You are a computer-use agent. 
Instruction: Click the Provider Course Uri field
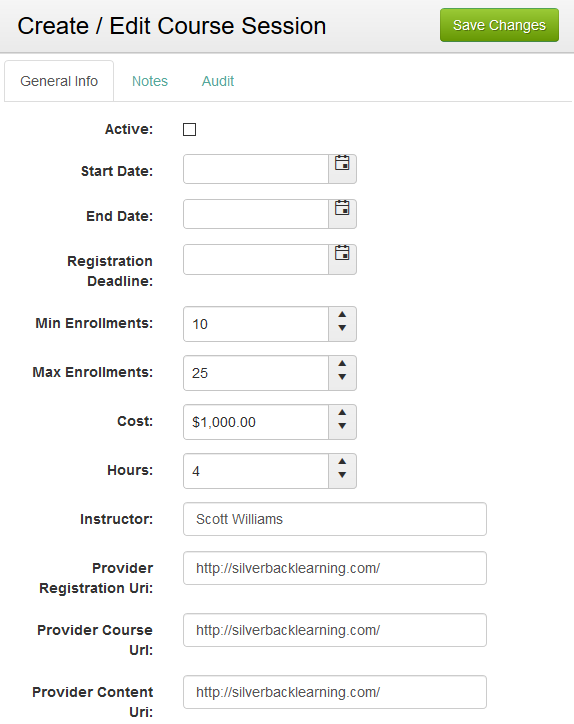coord(335,630)
